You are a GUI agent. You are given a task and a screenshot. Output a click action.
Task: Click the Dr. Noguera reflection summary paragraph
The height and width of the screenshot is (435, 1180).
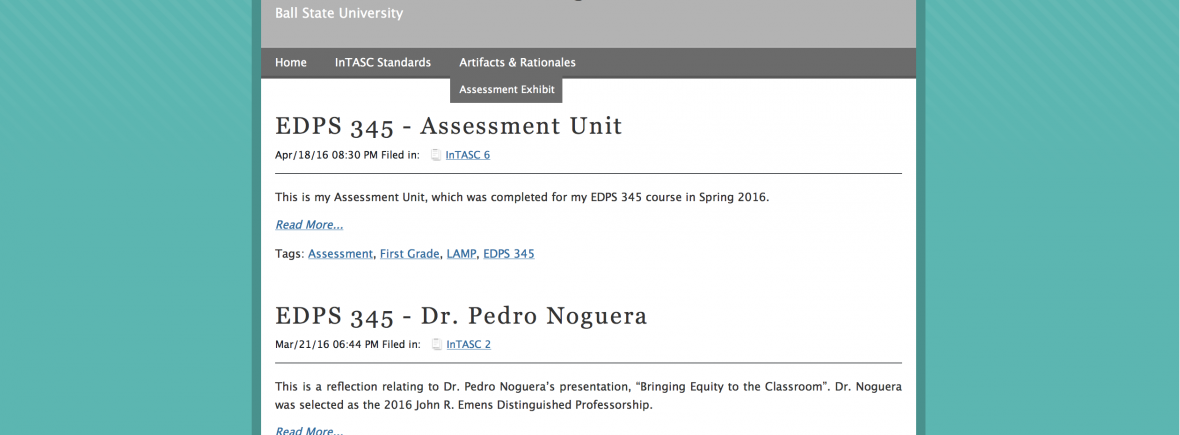click(588, 396)
